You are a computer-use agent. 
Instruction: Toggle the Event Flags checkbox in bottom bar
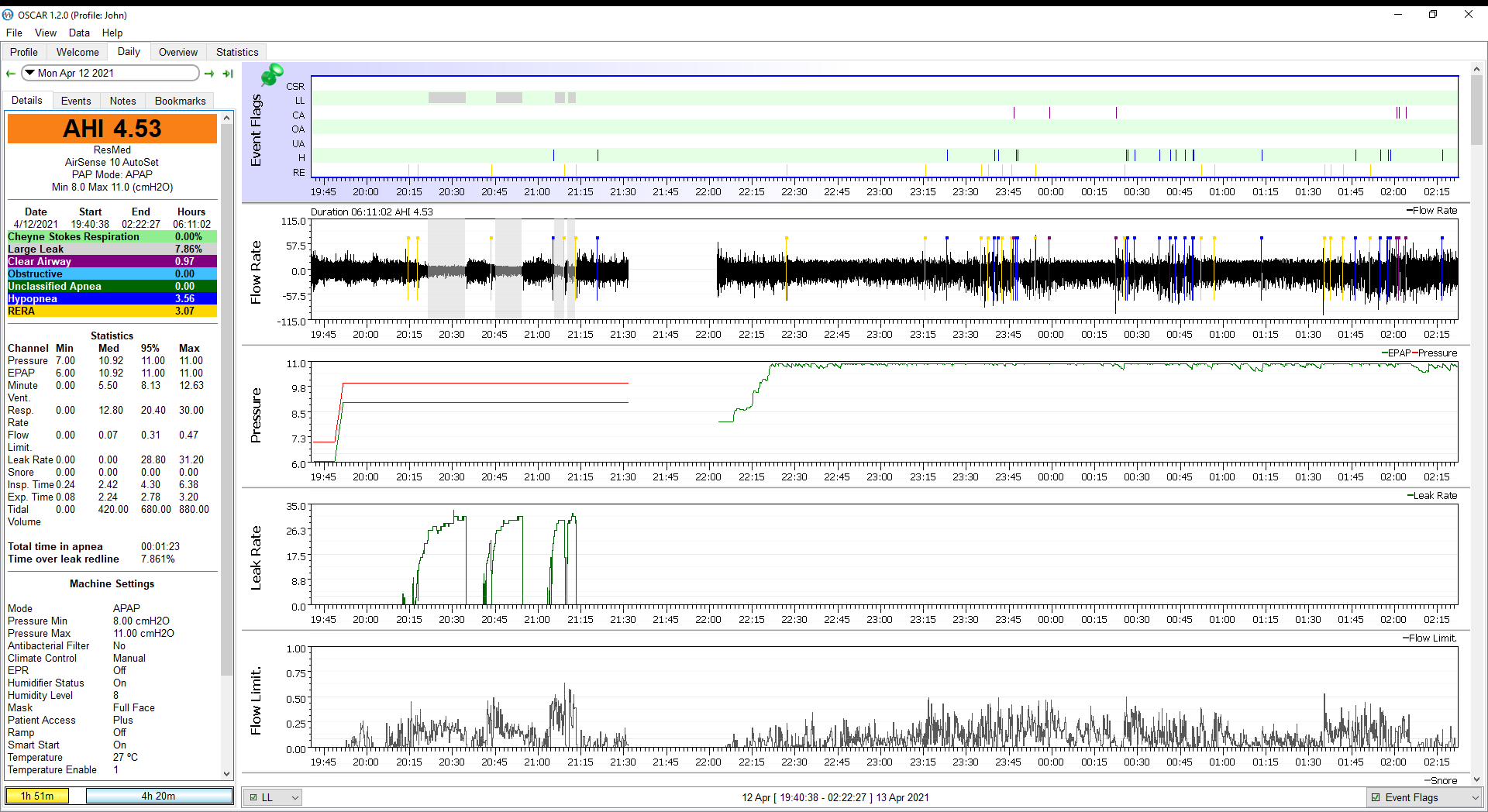(1376, 797)
